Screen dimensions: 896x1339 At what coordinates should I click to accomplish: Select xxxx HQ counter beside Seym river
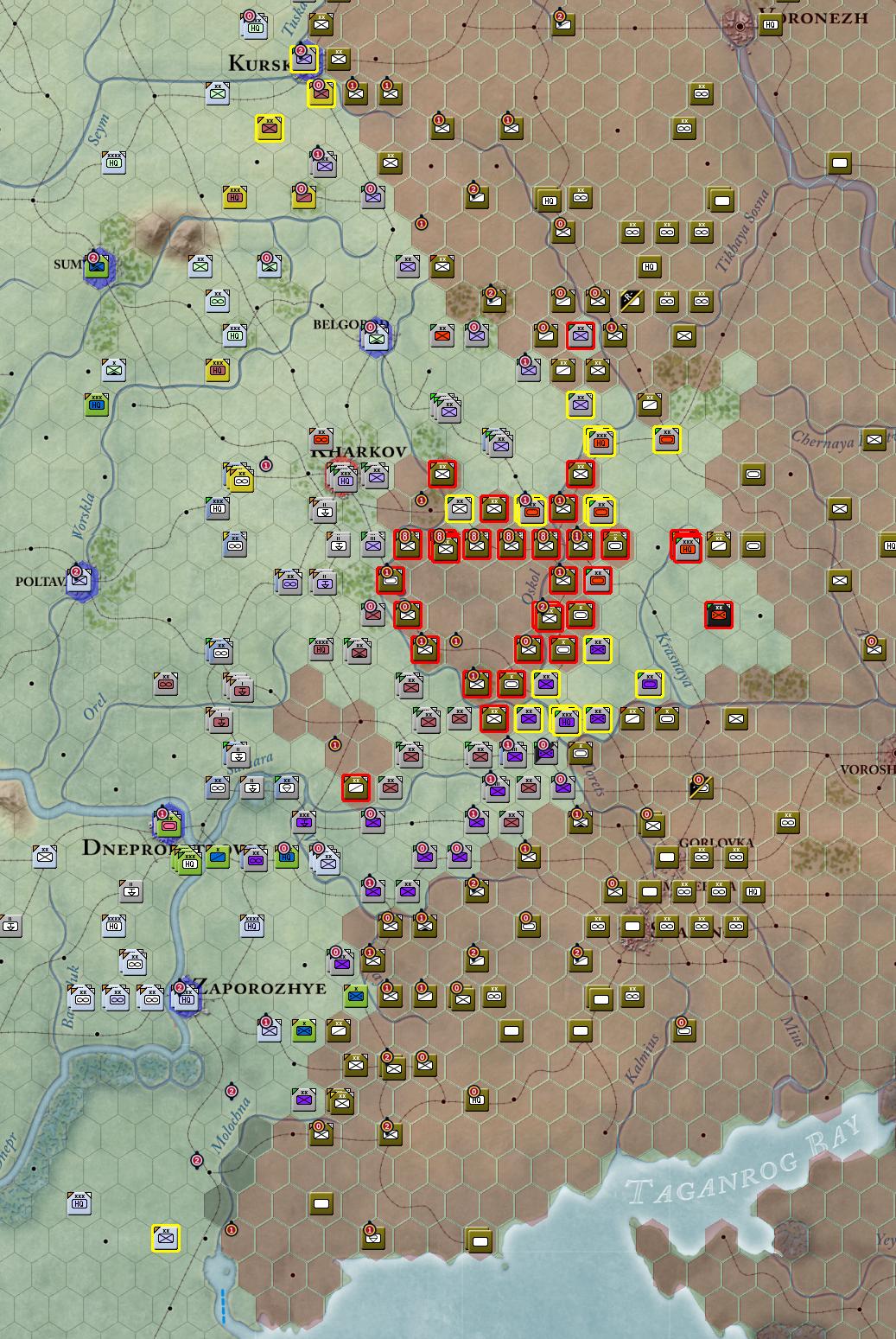point(114,162)
